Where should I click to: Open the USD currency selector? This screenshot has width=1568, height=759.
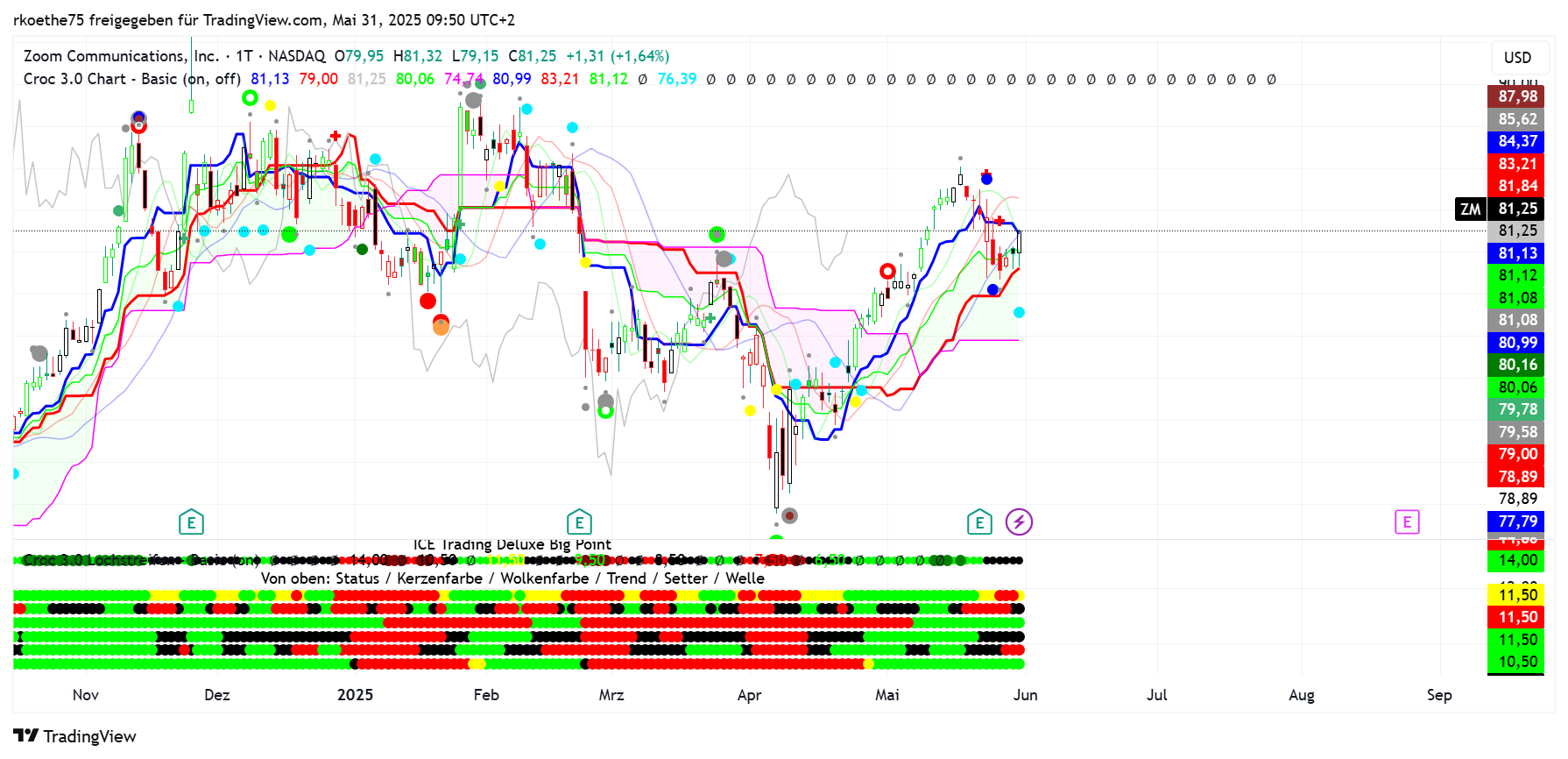pyautogui.click(x=1517, y=58)
